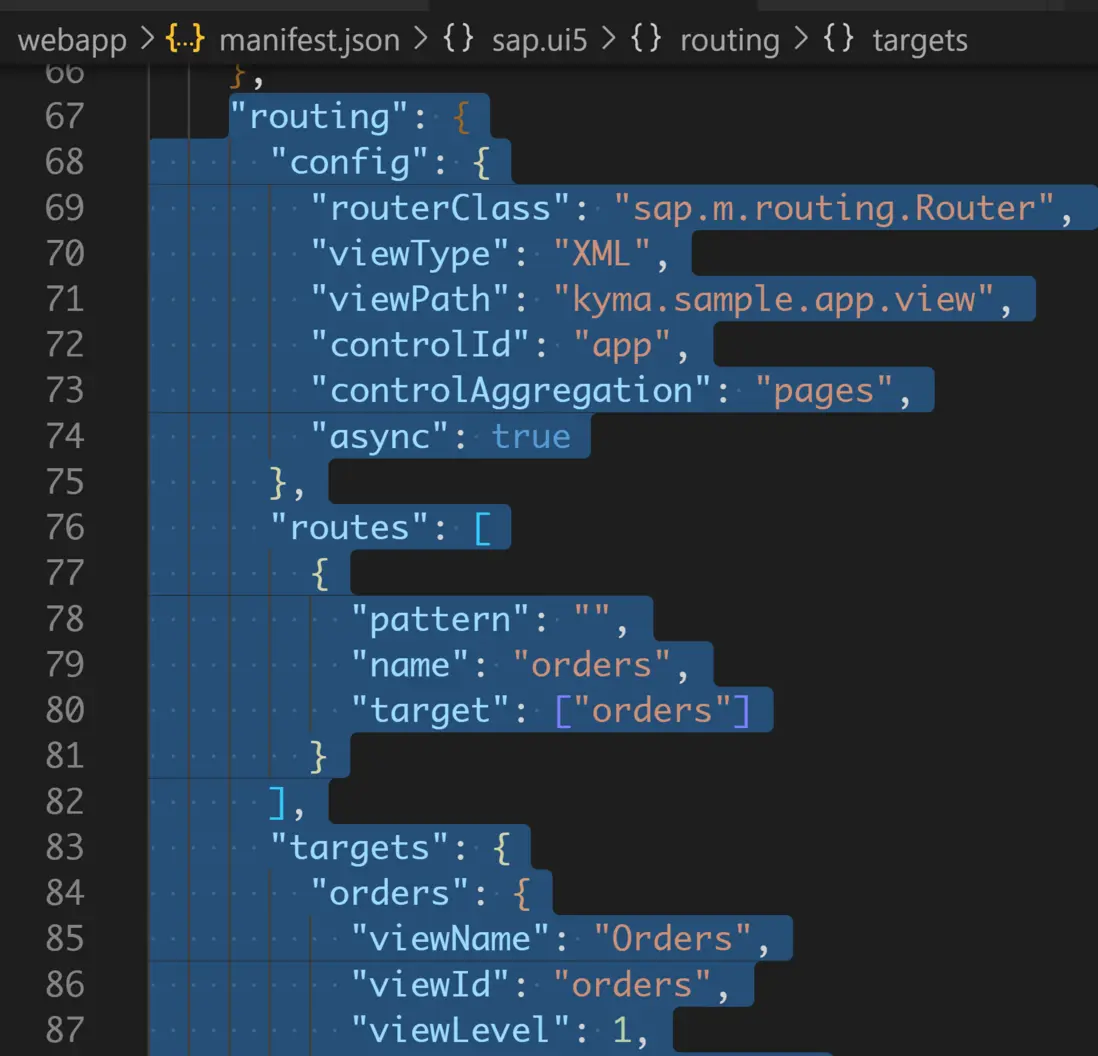Click the closing brace on line 75
This screenshot has width=1098, height=1056.
(278, 482)
